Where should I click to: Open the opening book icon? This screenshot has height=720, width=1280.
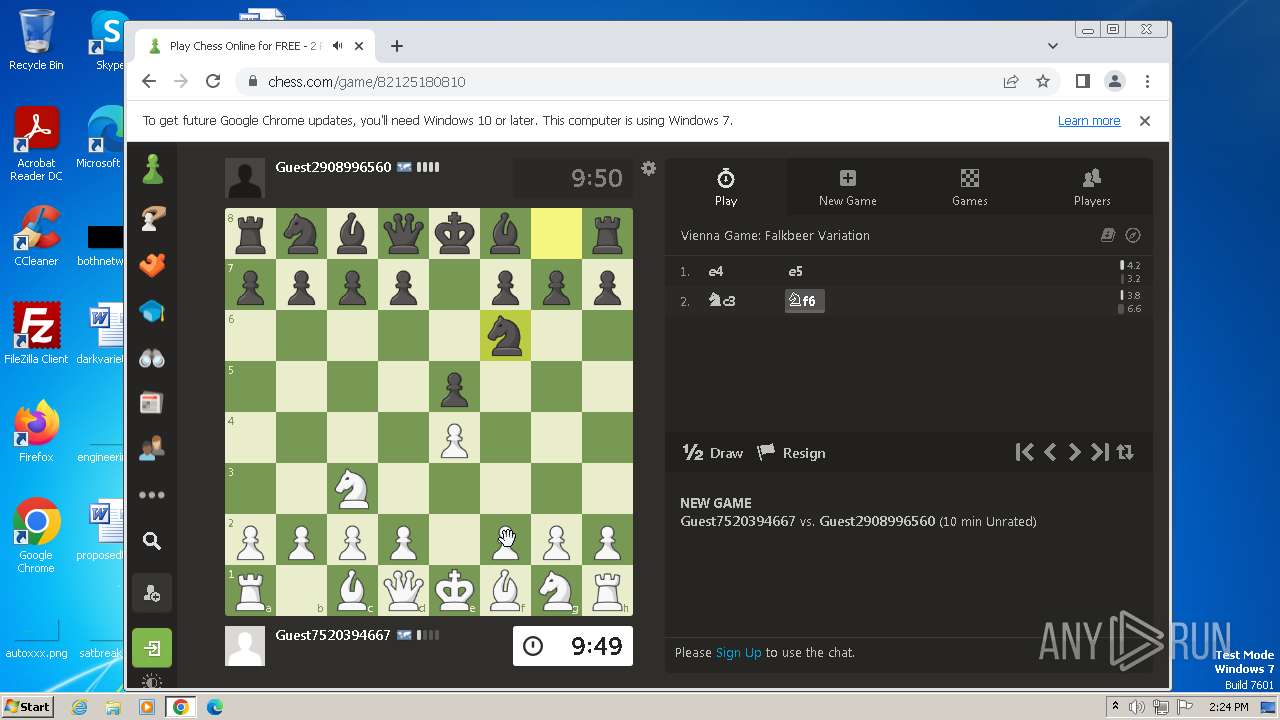coord(1108,236)
